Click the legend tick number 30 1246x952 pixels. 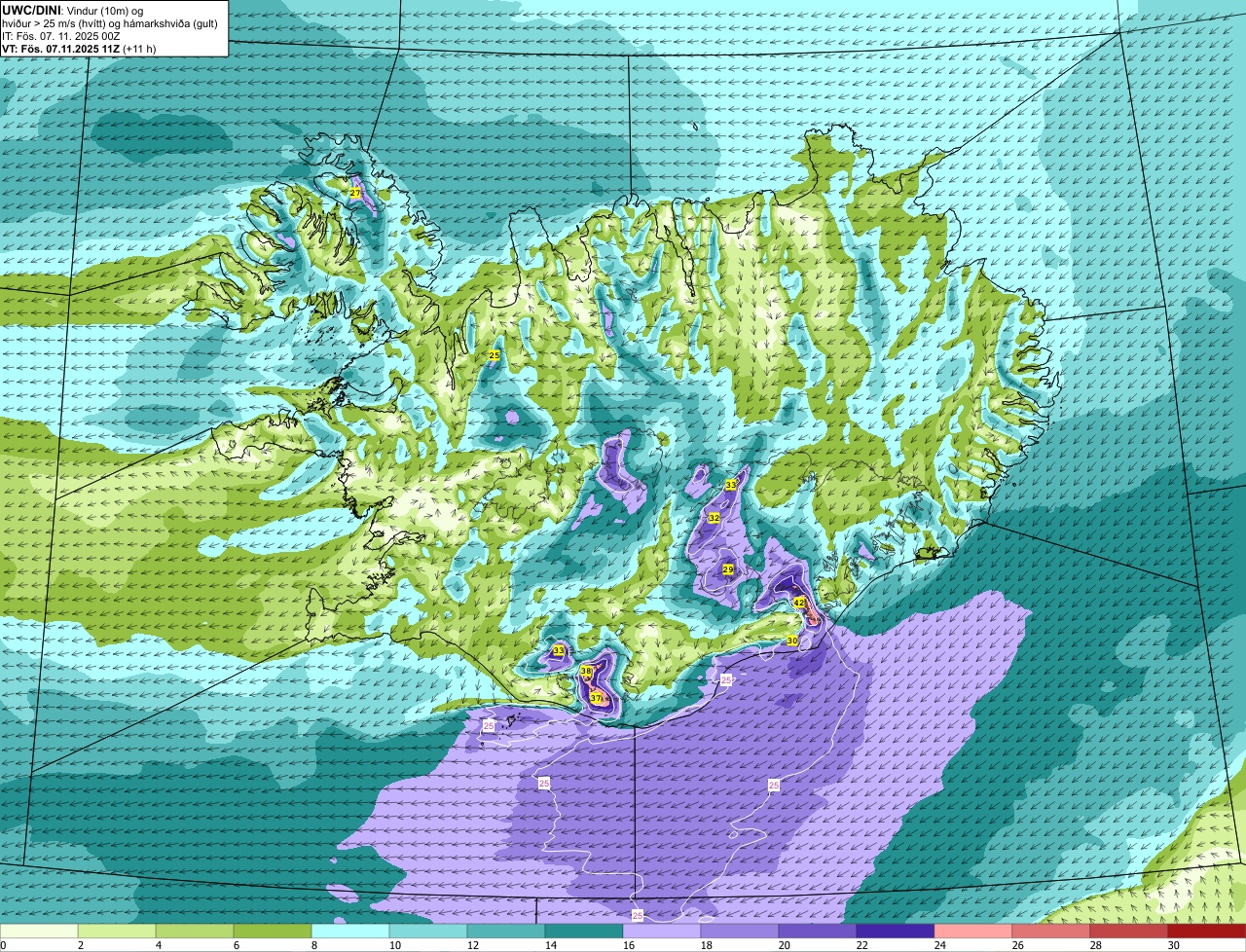(x=1174, y=944)
